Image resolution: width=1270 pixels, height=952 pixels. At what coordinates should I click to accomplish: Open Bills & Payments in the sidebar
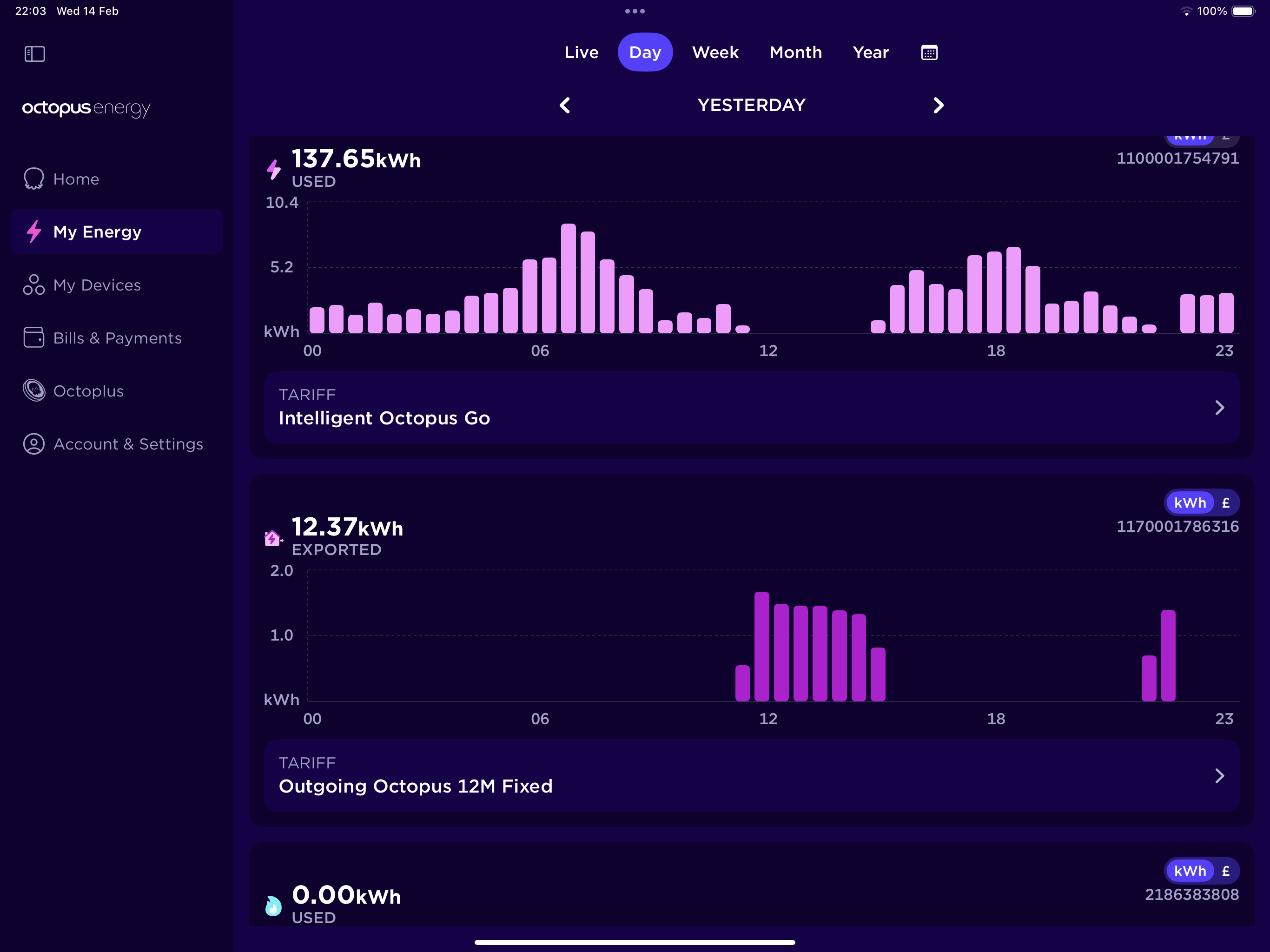117,337
